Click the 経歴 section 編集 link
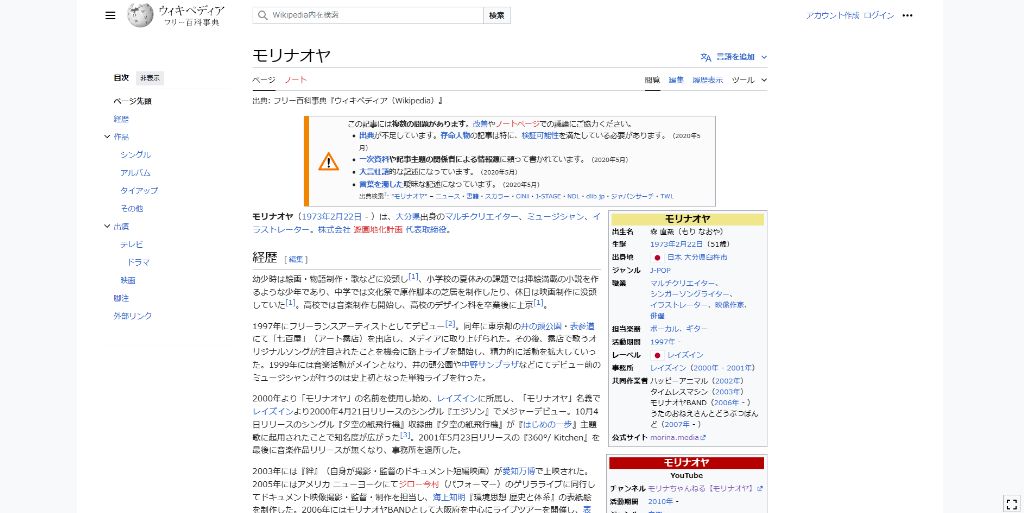 (x=297, y=259)
